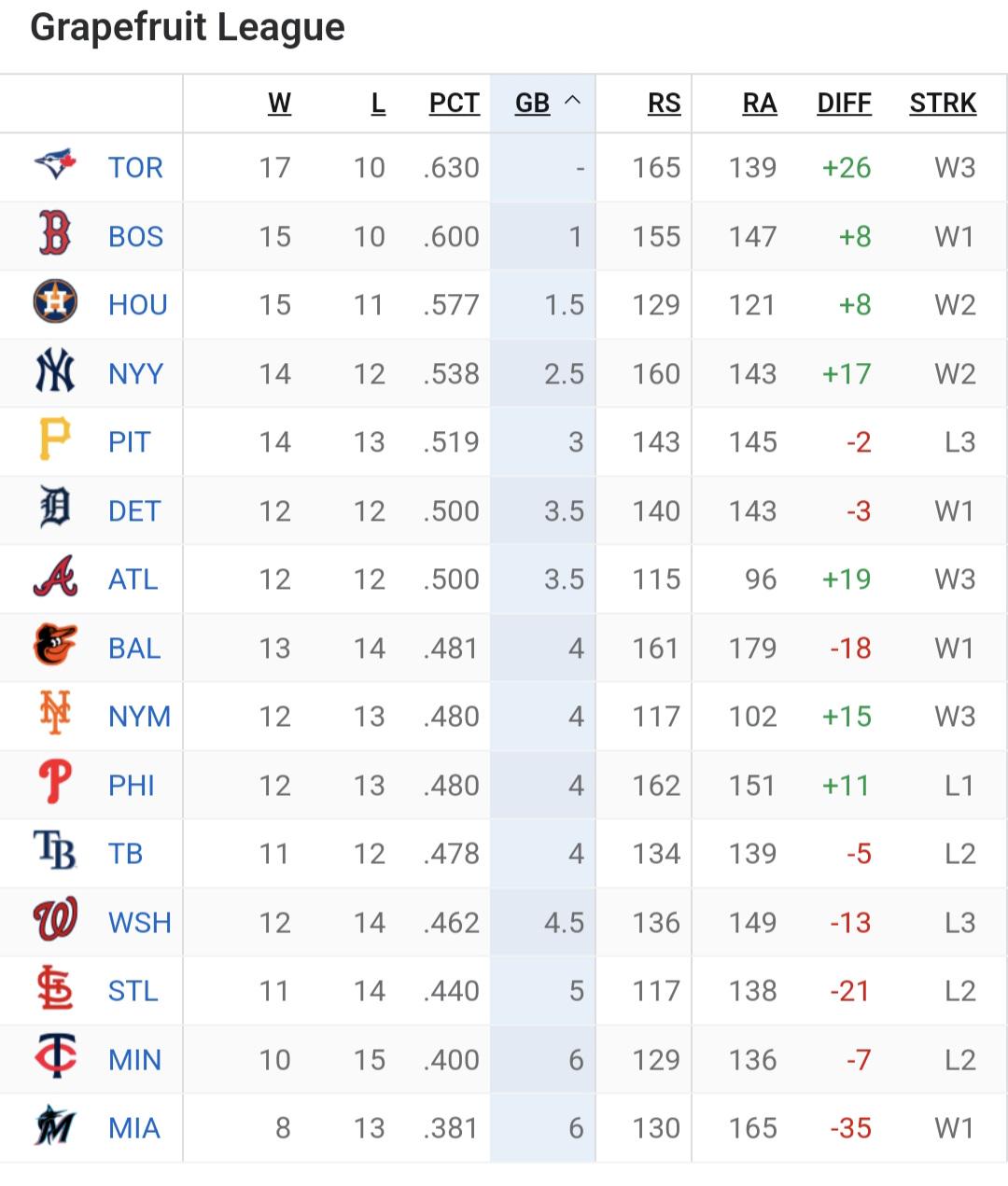Viewport: 1008px width, 1186px height.
Task: Click the Atlanta Braves logo
Action: coord(55,578)
